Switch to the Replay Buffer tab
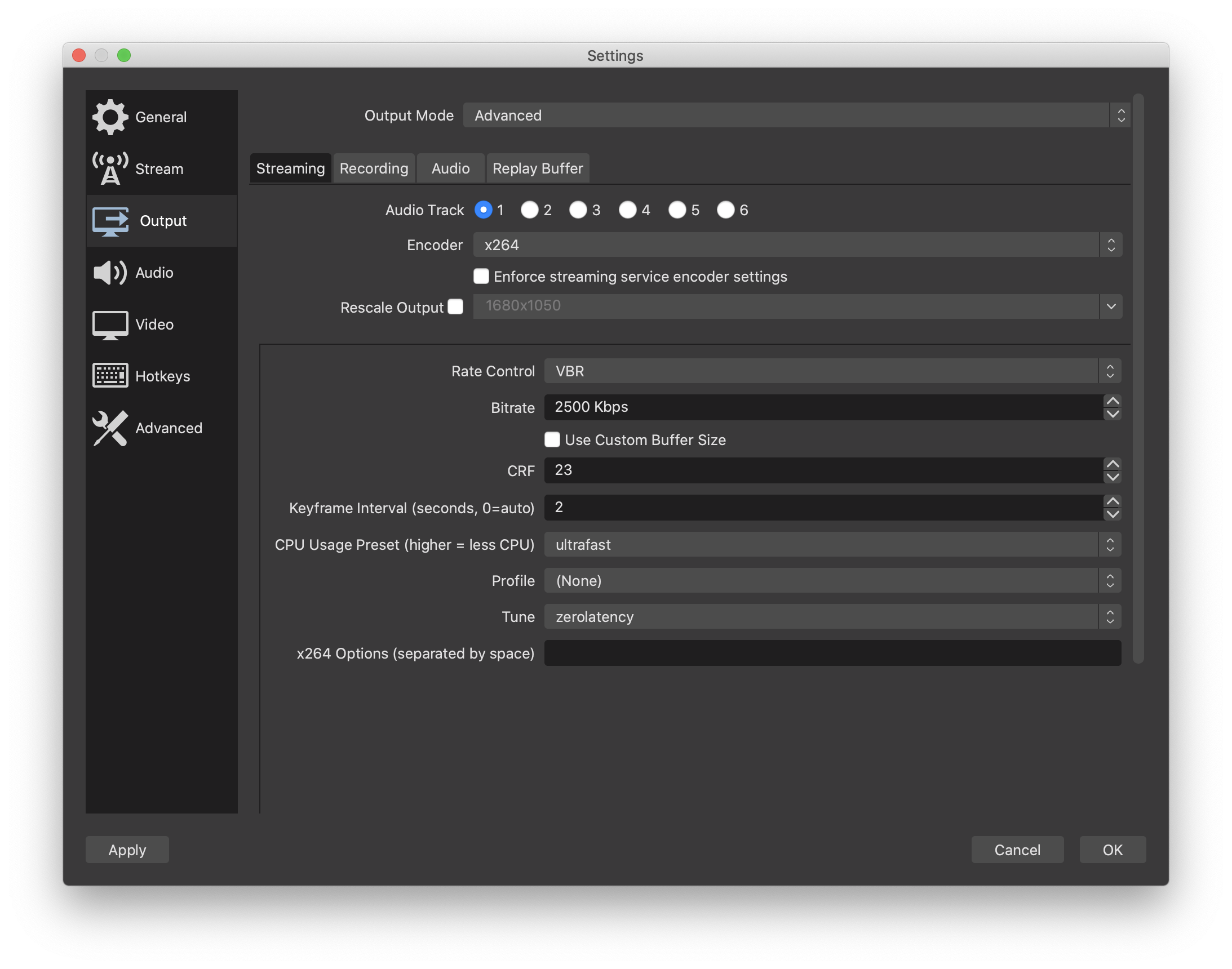 click(537, 167)
